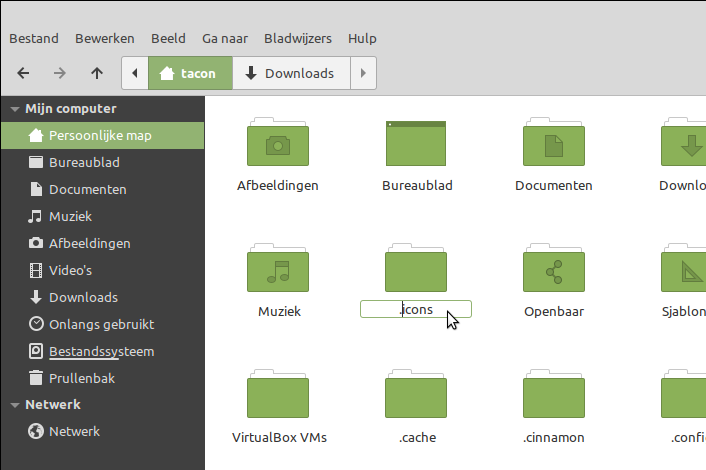The height and width of the screenshot is (470, 706).
Task: Go up to the parent folder
Action: pyautogui.click(x=96, y=73)
